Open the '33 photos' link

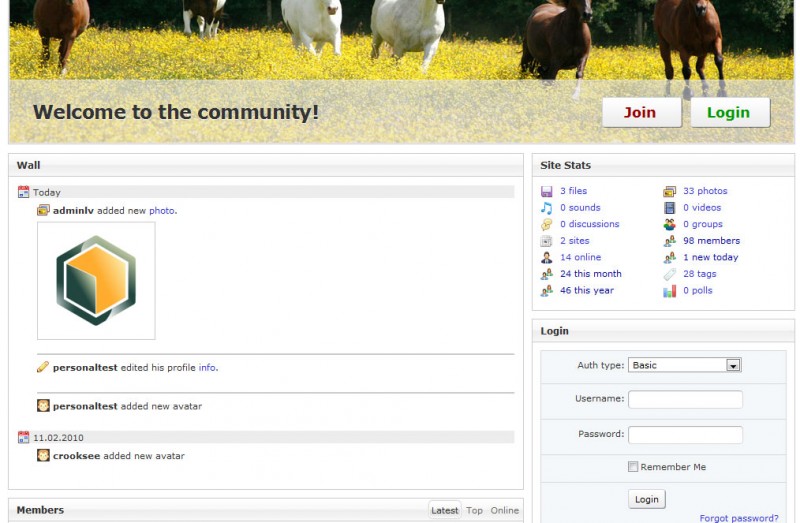click(x=705, y=191)
